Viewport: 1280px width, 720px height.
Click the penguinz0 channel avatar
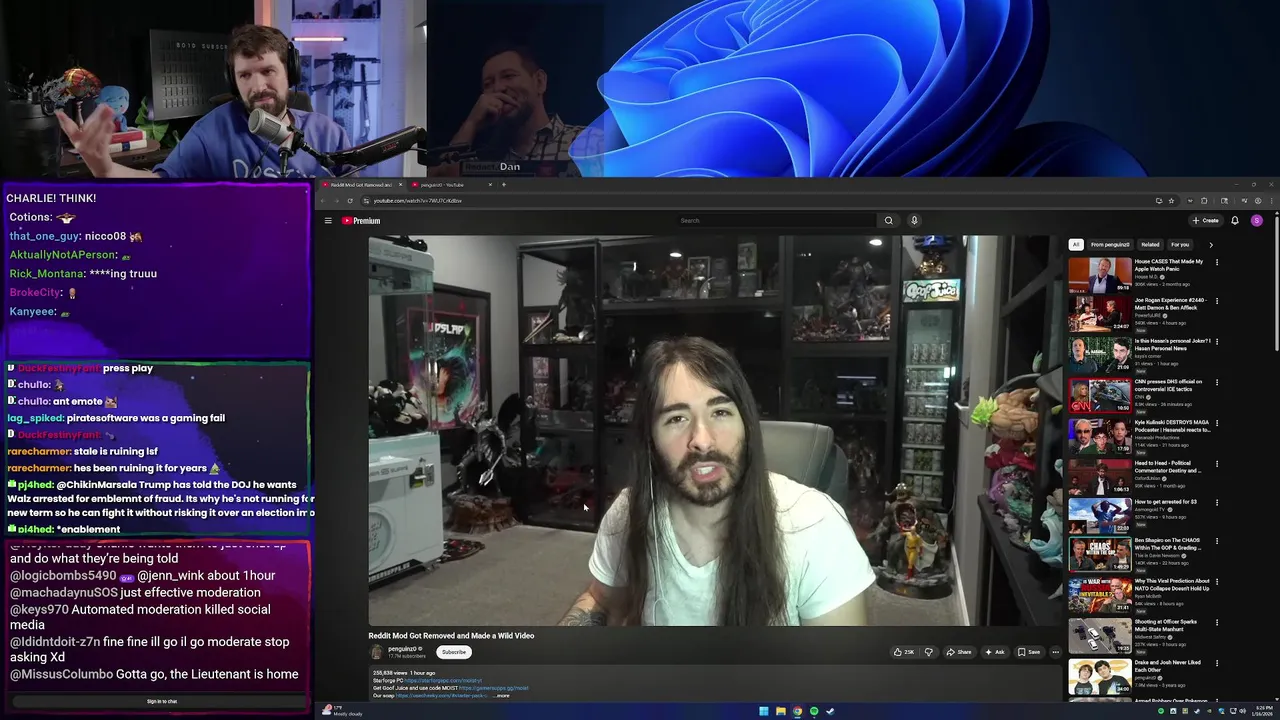377,652
